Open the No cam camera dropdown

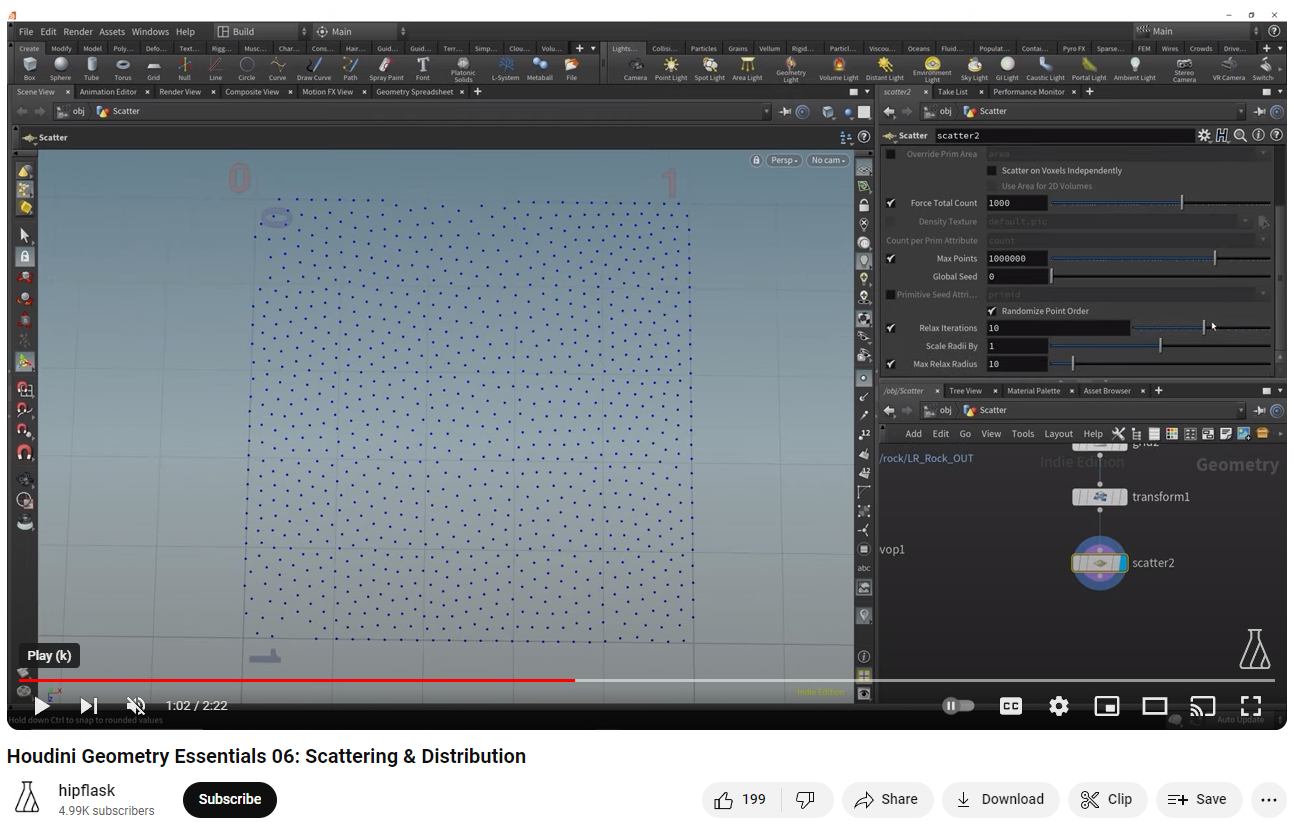pyautogui.click(x=828, y=160)
